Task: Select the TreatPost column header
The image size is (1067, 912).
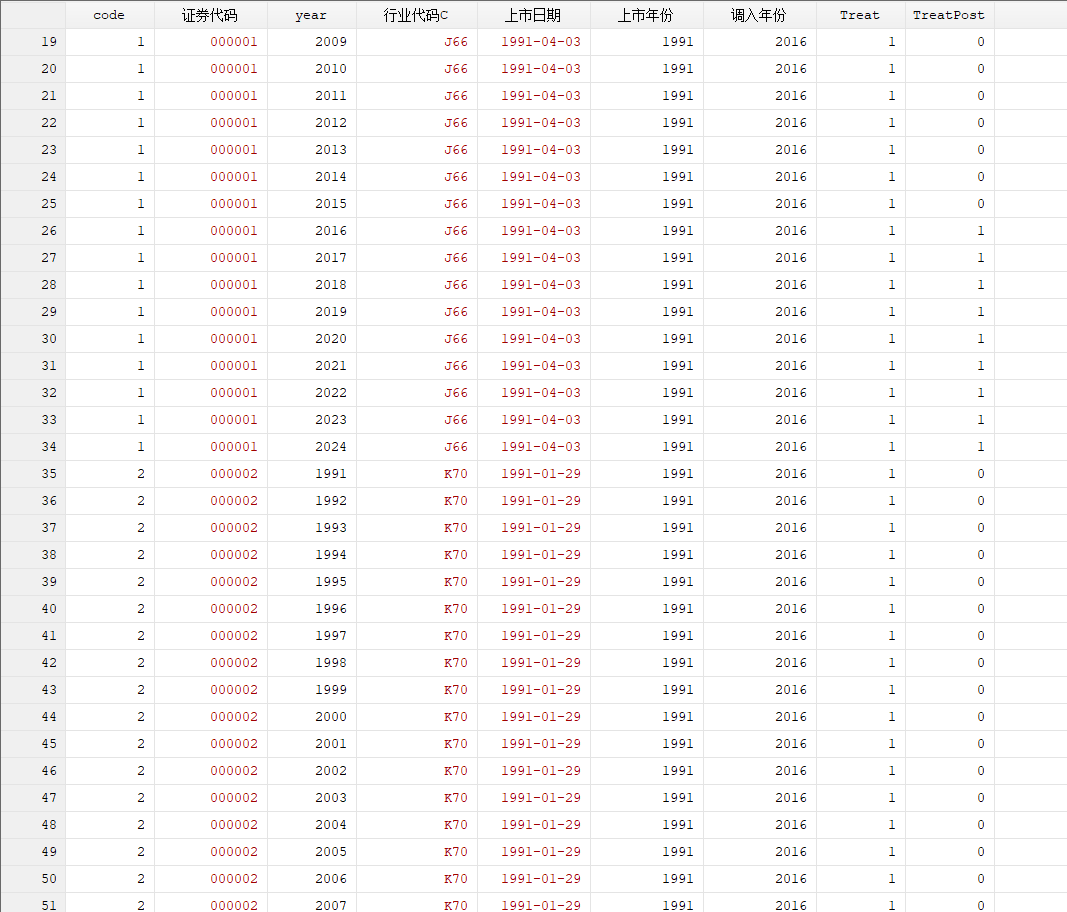Action: click(x=949, y=15)
